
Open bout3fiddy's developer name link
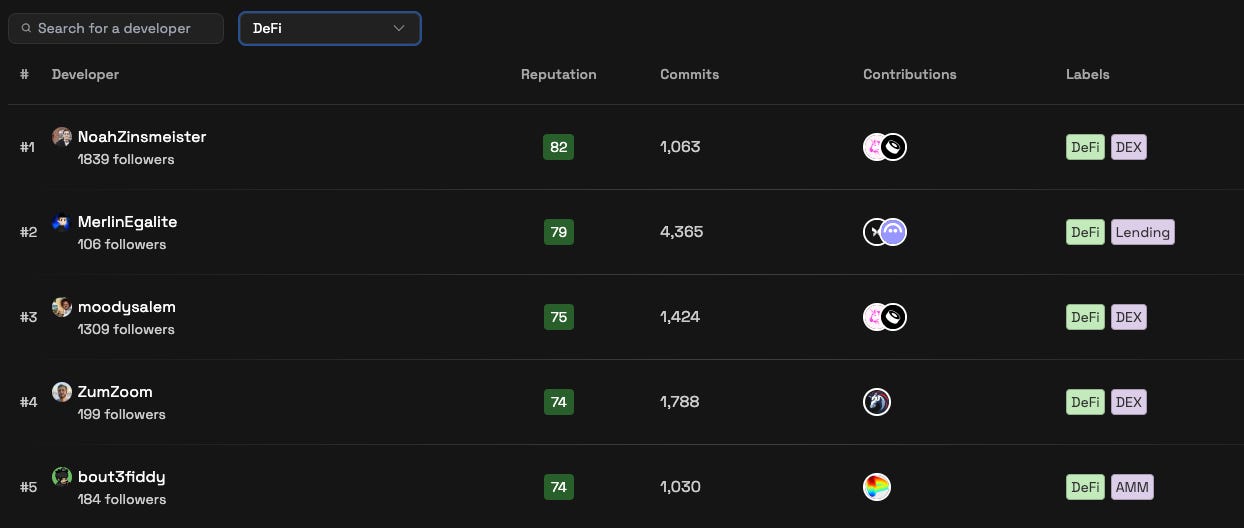point(121,477)
